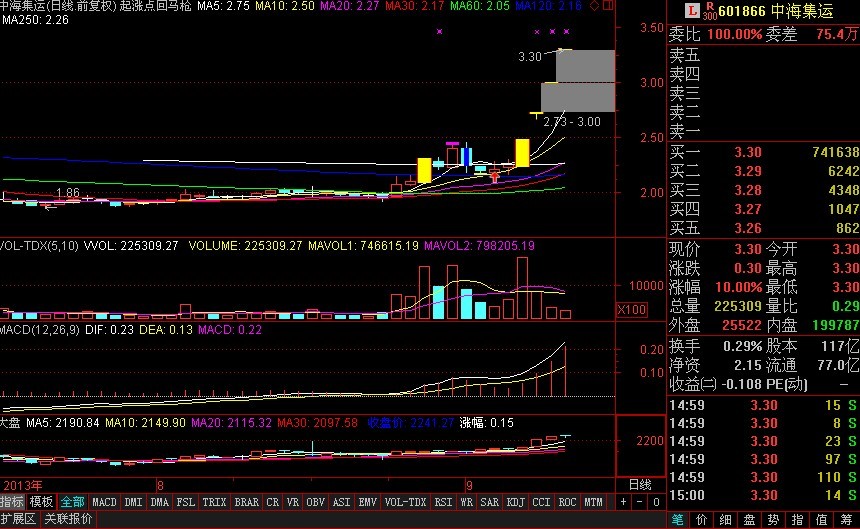Select the MACD indicator tab
Screen dimensions: 860x529
click(x=104, y=502)
